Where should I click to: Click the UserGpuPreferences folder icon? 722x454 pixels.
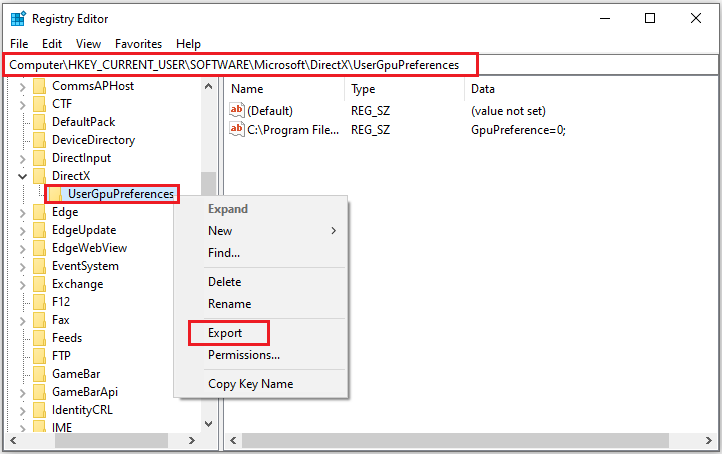[55, 194]
